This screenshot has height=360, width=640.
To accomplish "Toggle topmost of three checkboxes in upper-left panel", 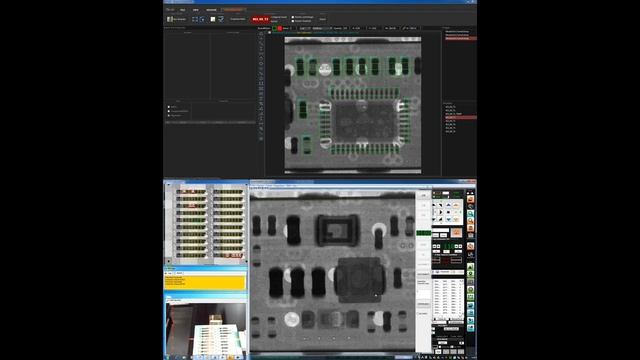I will pyautogui.click(x=169, y=107).
